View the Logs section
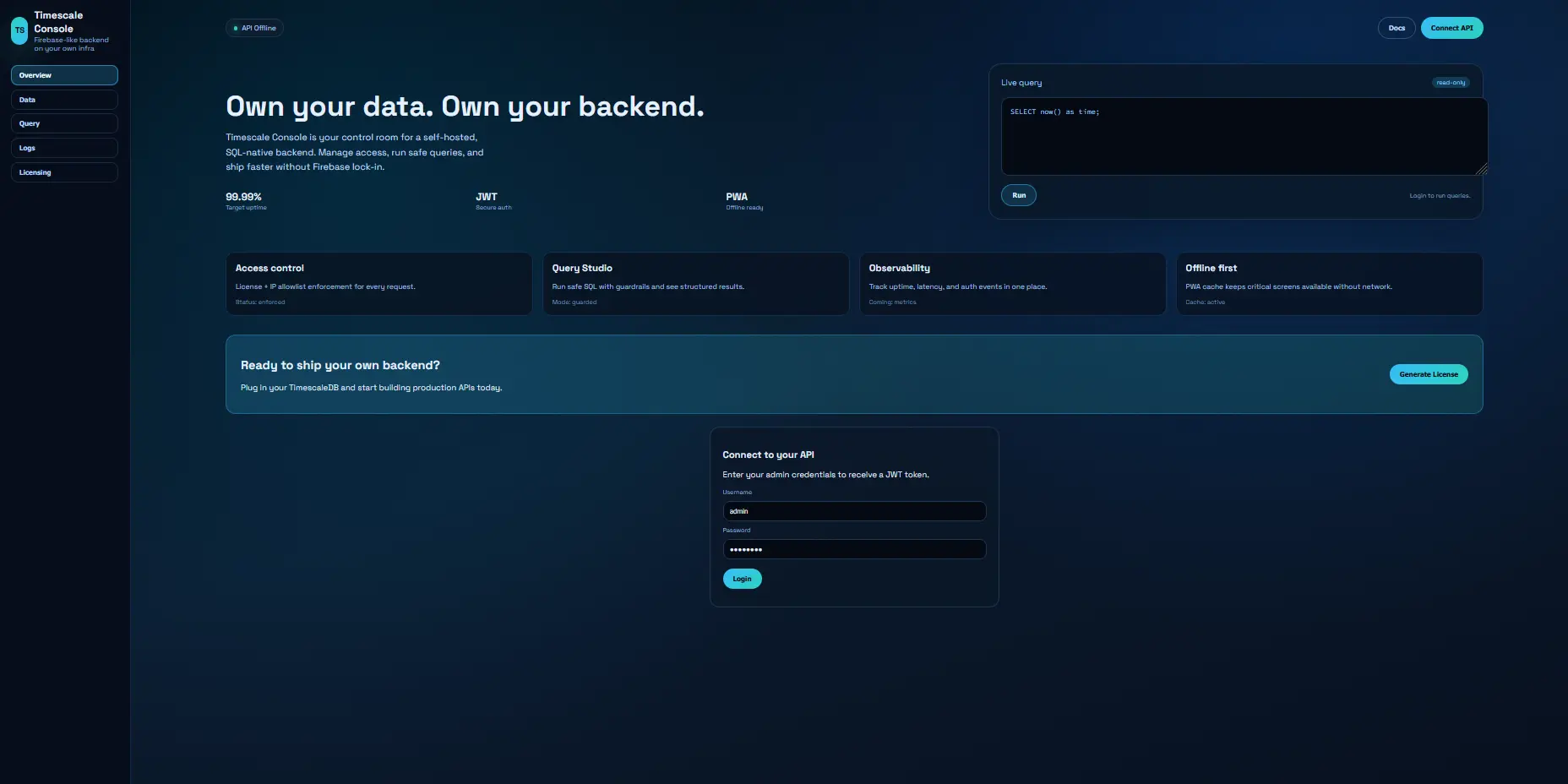1568x784 pixels. tap(64, 148)
